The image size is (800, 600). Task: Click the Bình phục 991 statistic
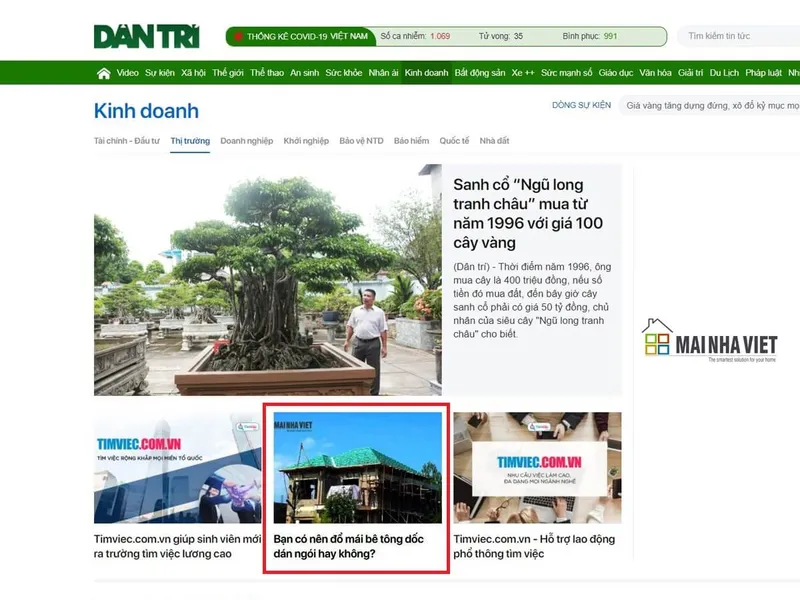[590, 36]
